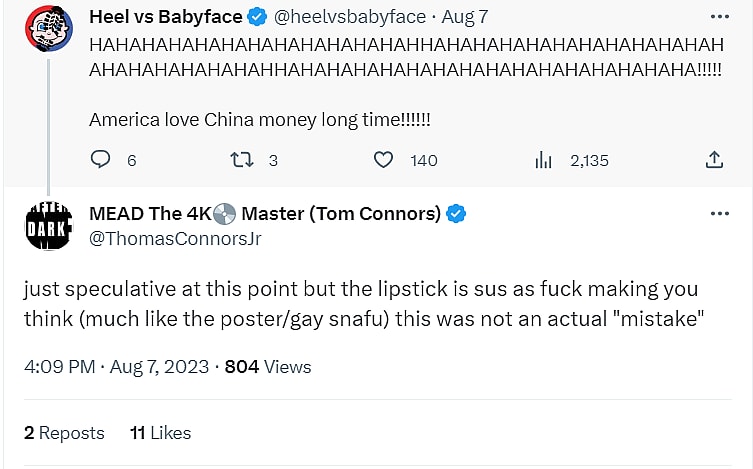
Task: View the 2 Reposts list
Action: (64, 433)
